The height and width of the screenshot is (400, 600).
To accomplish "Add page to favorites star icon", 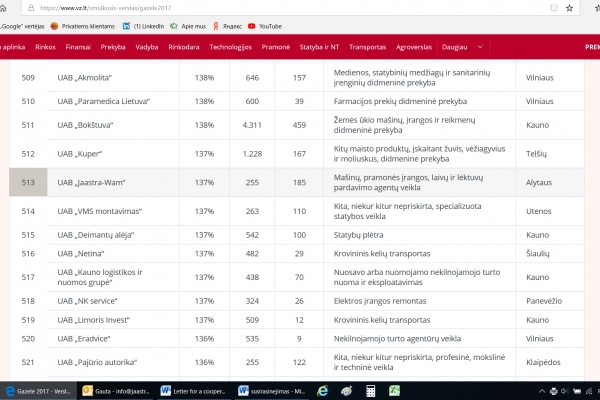I will click(569, 8).
